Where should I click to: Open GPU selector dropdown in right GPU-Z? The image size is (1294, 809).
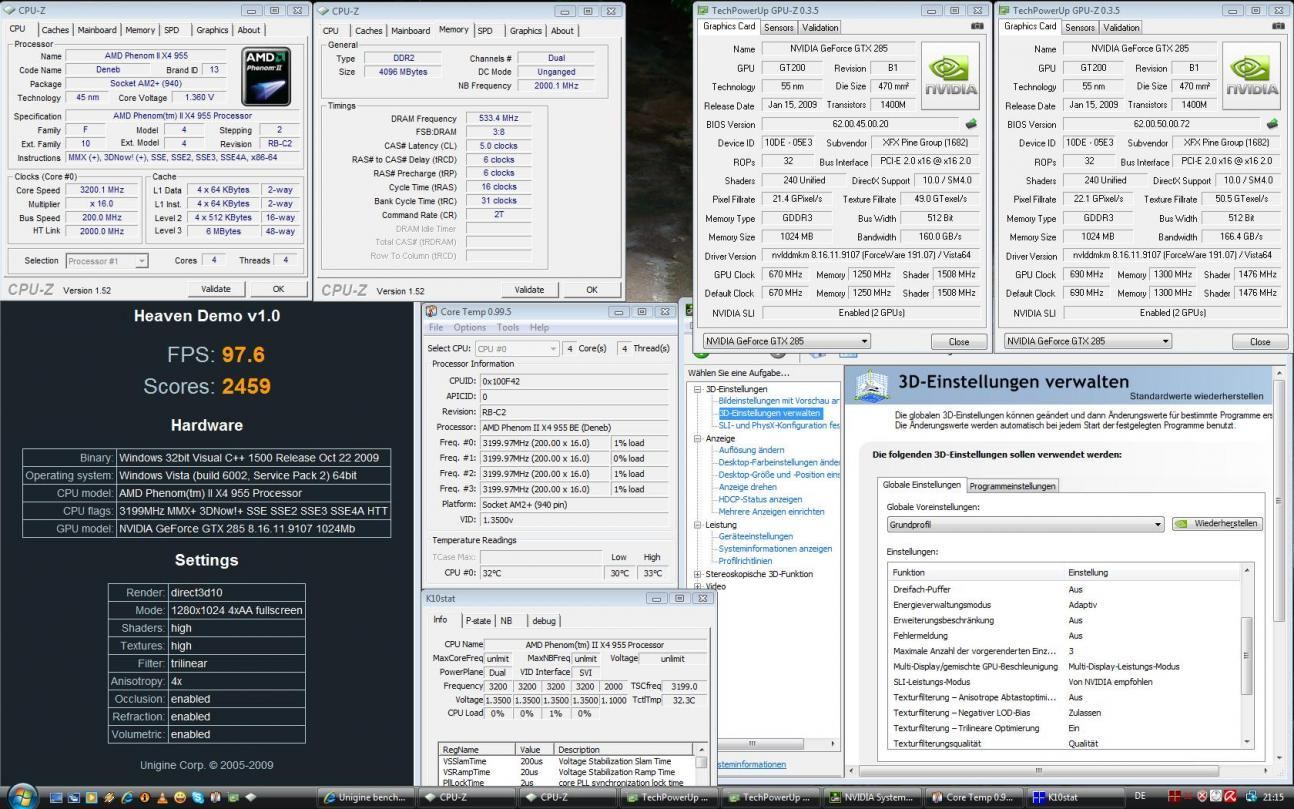tap(1088, 341)
